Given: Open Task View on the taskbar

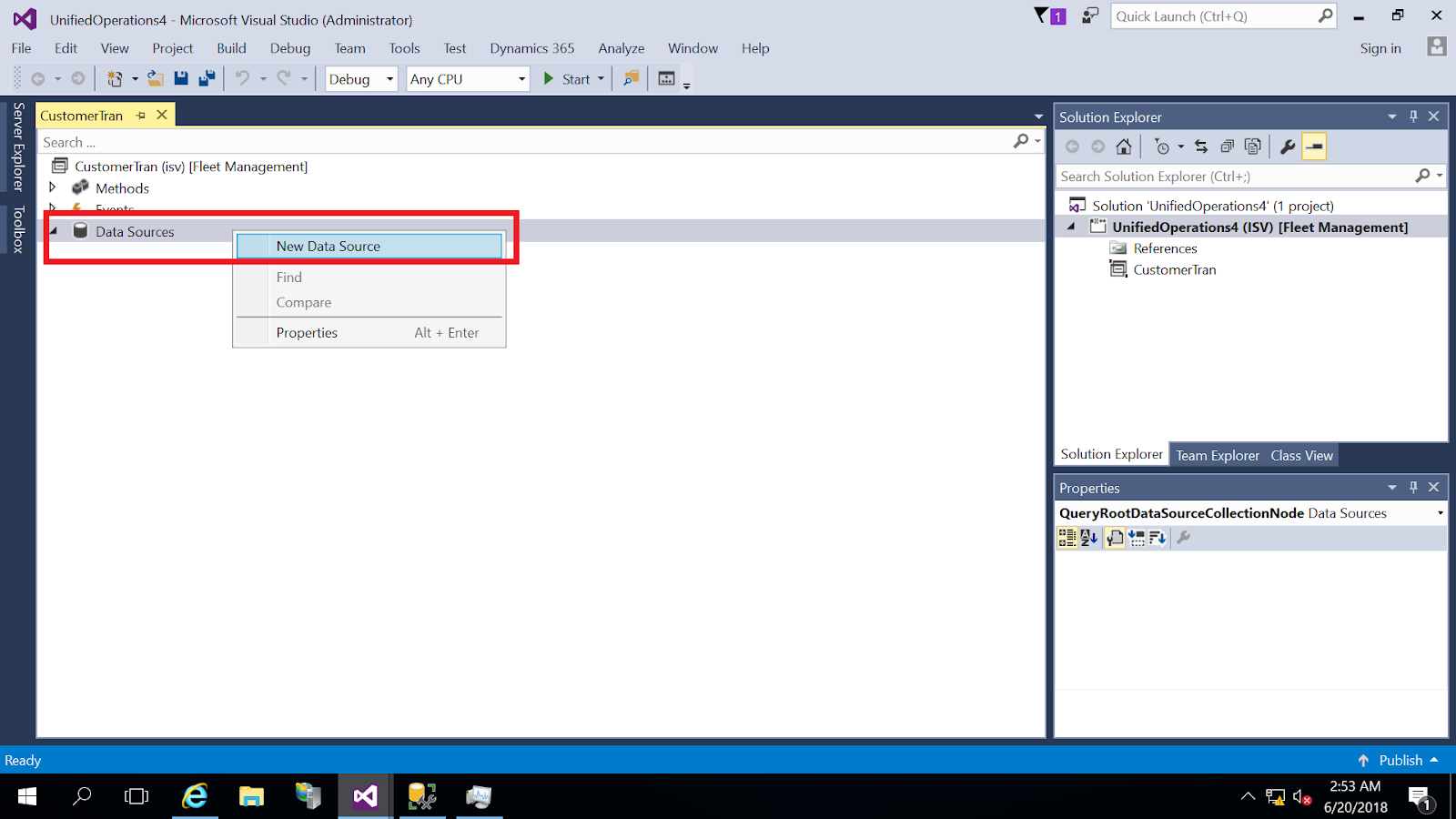Looking at the screenshot, I should (136, 796).
